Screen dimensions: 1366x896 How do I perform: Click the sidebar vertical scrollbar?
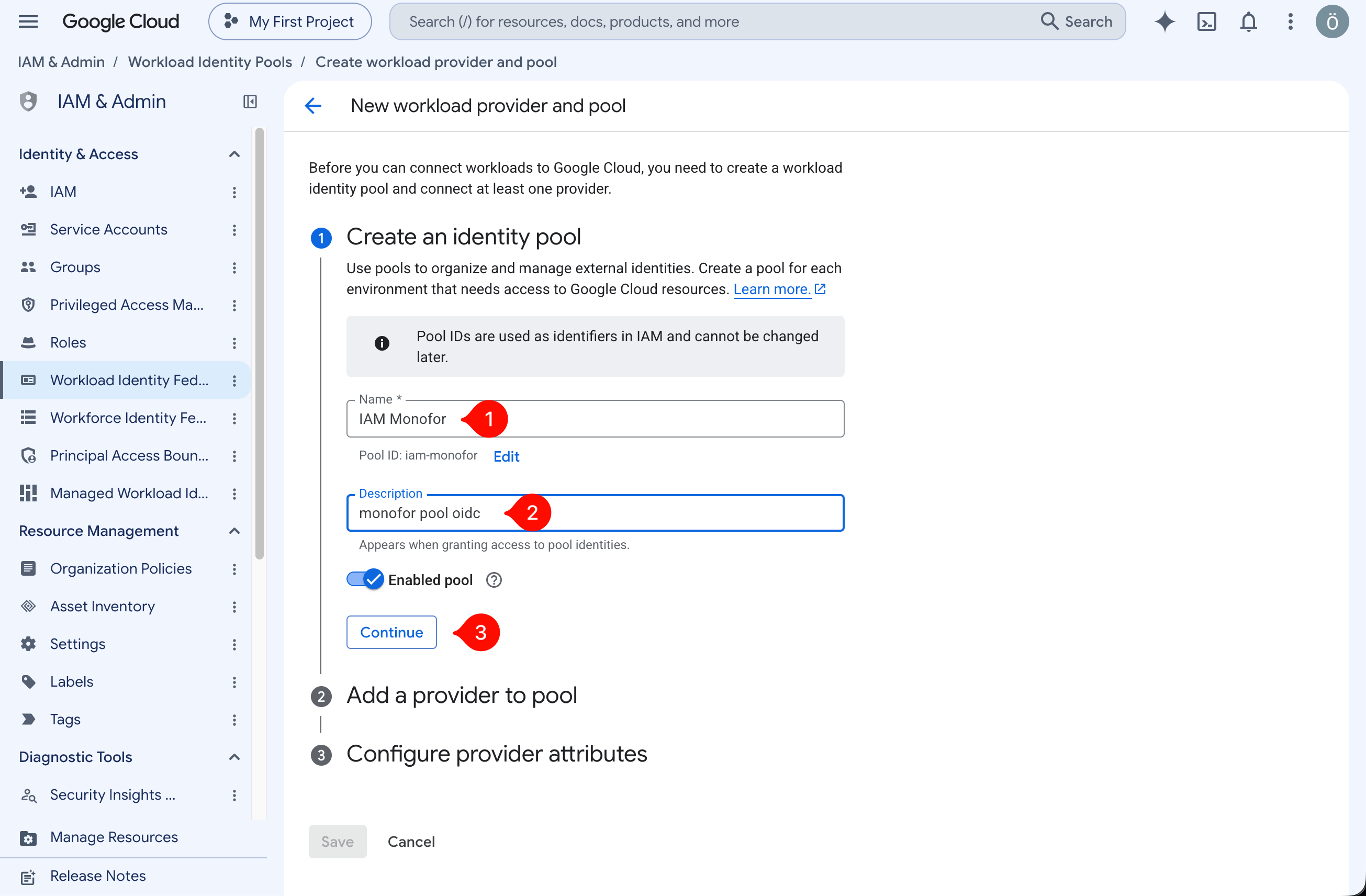tap(260, 344)
